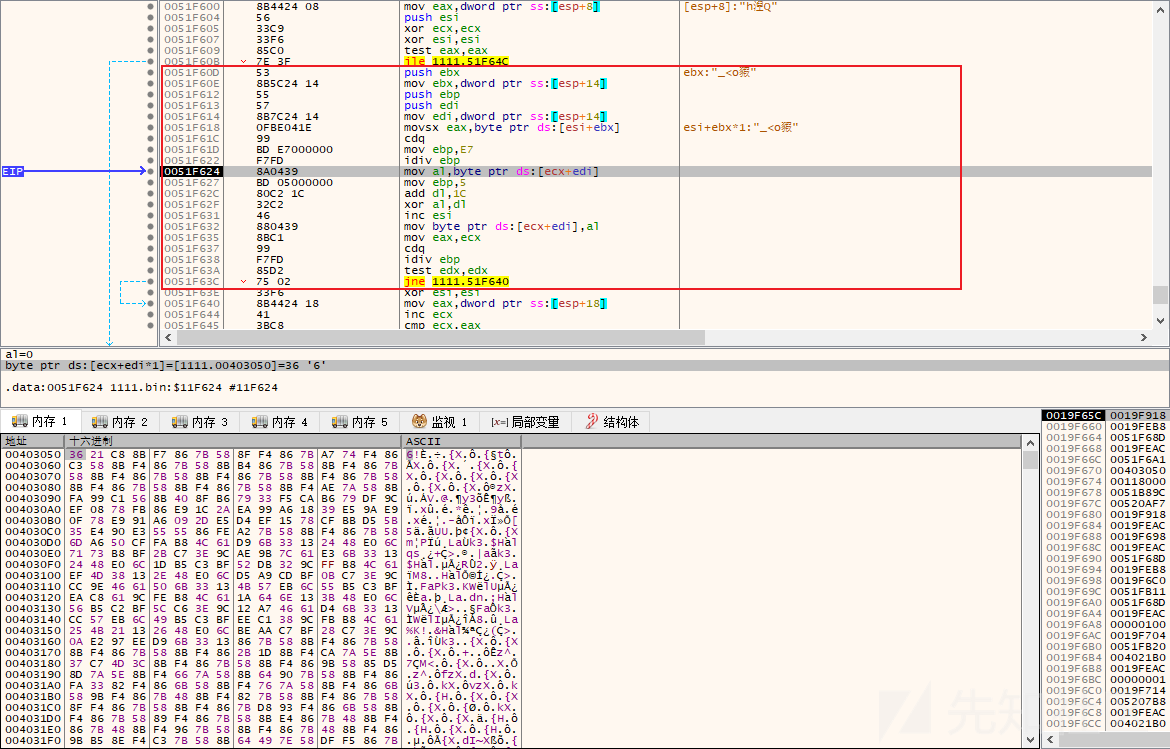Open the 内存 4 dump tab

pos(280,421)
